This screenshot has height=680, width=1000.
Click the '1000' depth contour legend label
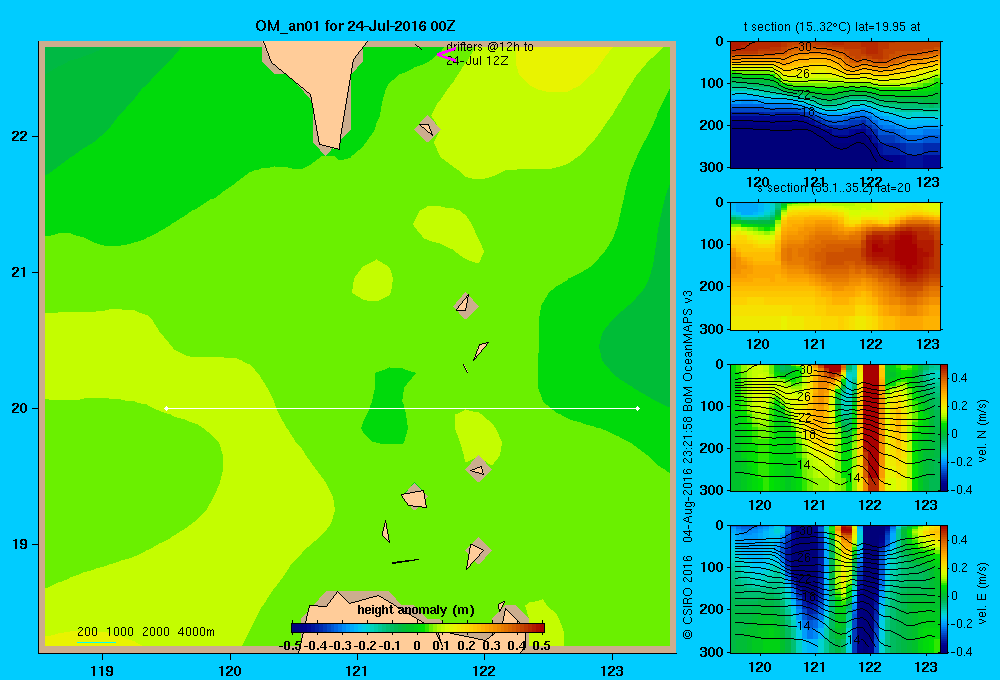tap(120, 632)
